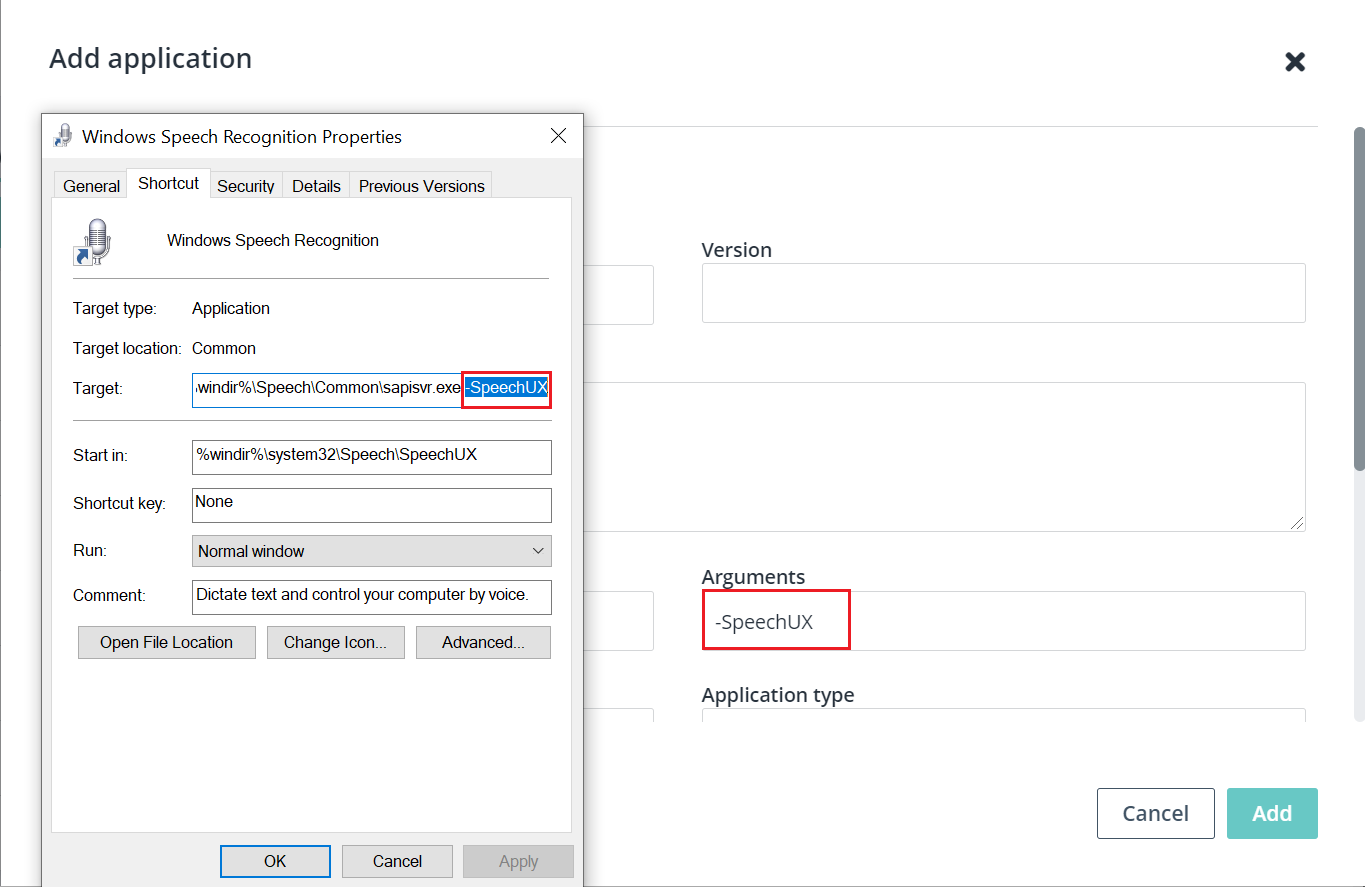Click the resize grip of description area
Image resolution: width=1365 pixels, height=887 pixels.
point(1296,522)
